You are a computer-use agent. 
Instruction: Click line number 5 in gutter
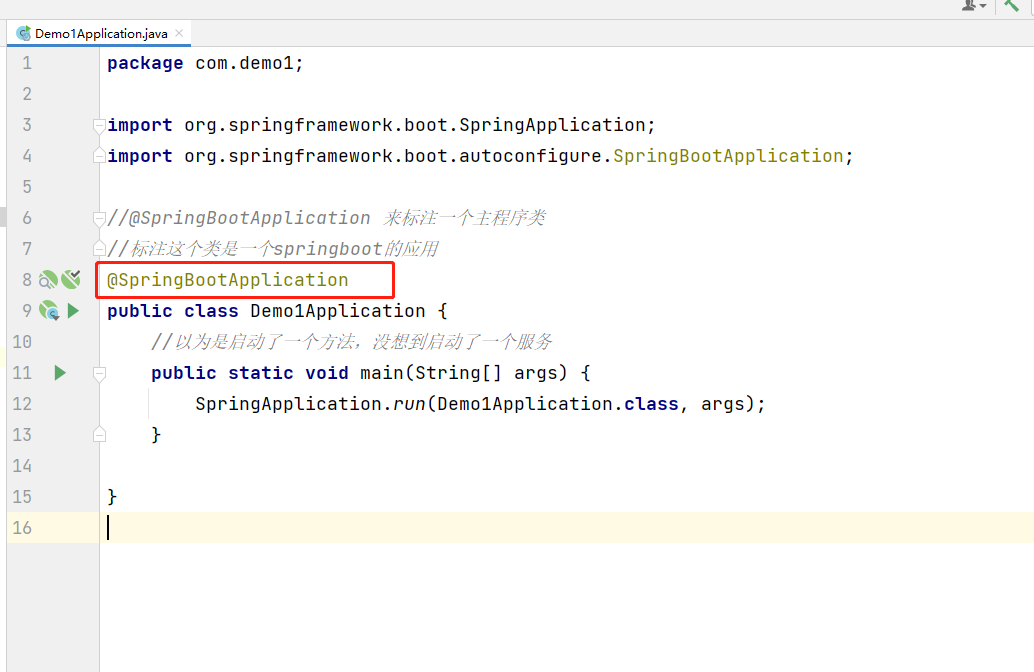pos(27,187)
